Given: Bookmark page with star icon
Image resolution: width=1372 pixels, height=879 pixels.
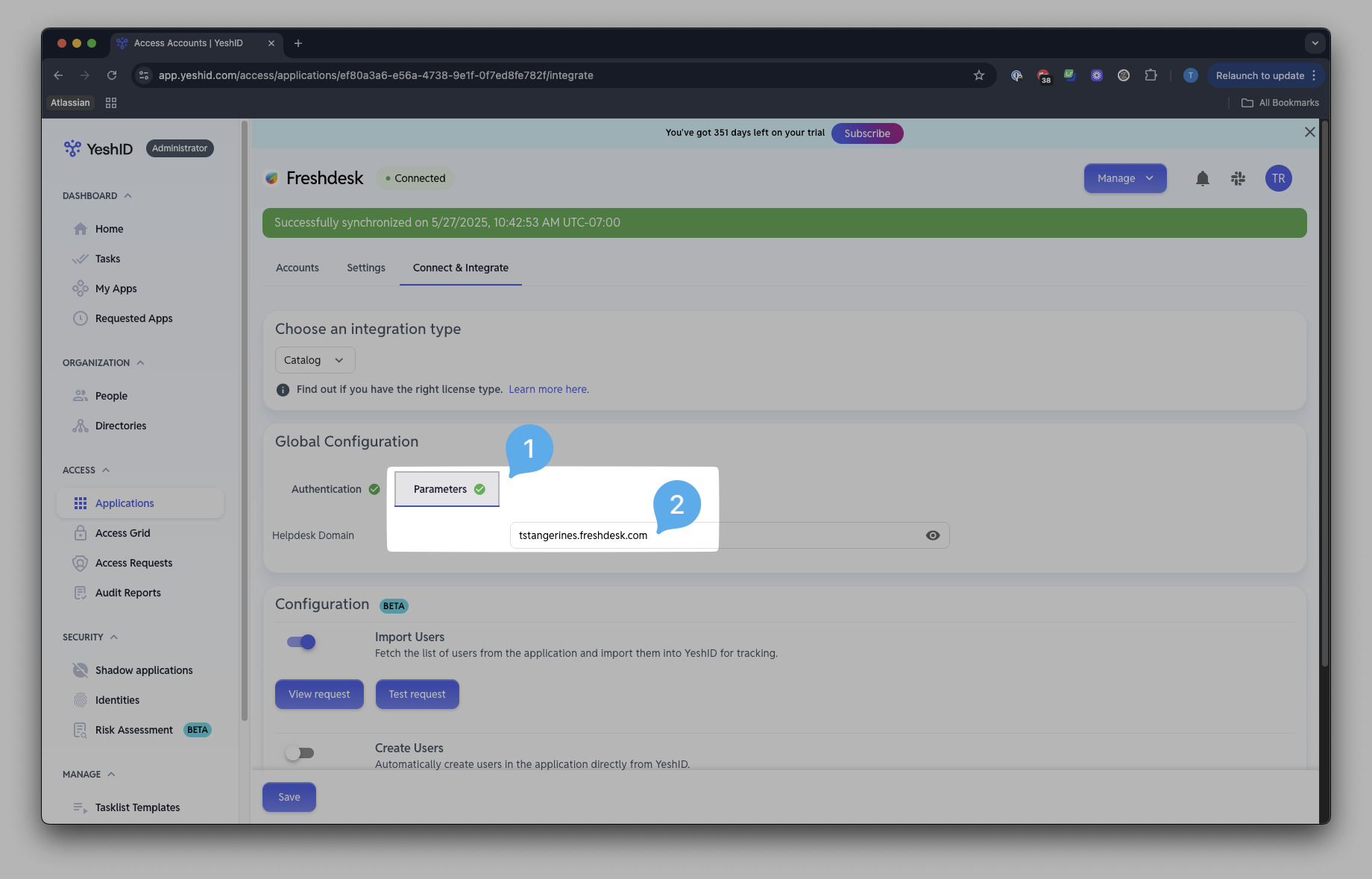Looking at the screenshot, I should (x=978, y=75).
